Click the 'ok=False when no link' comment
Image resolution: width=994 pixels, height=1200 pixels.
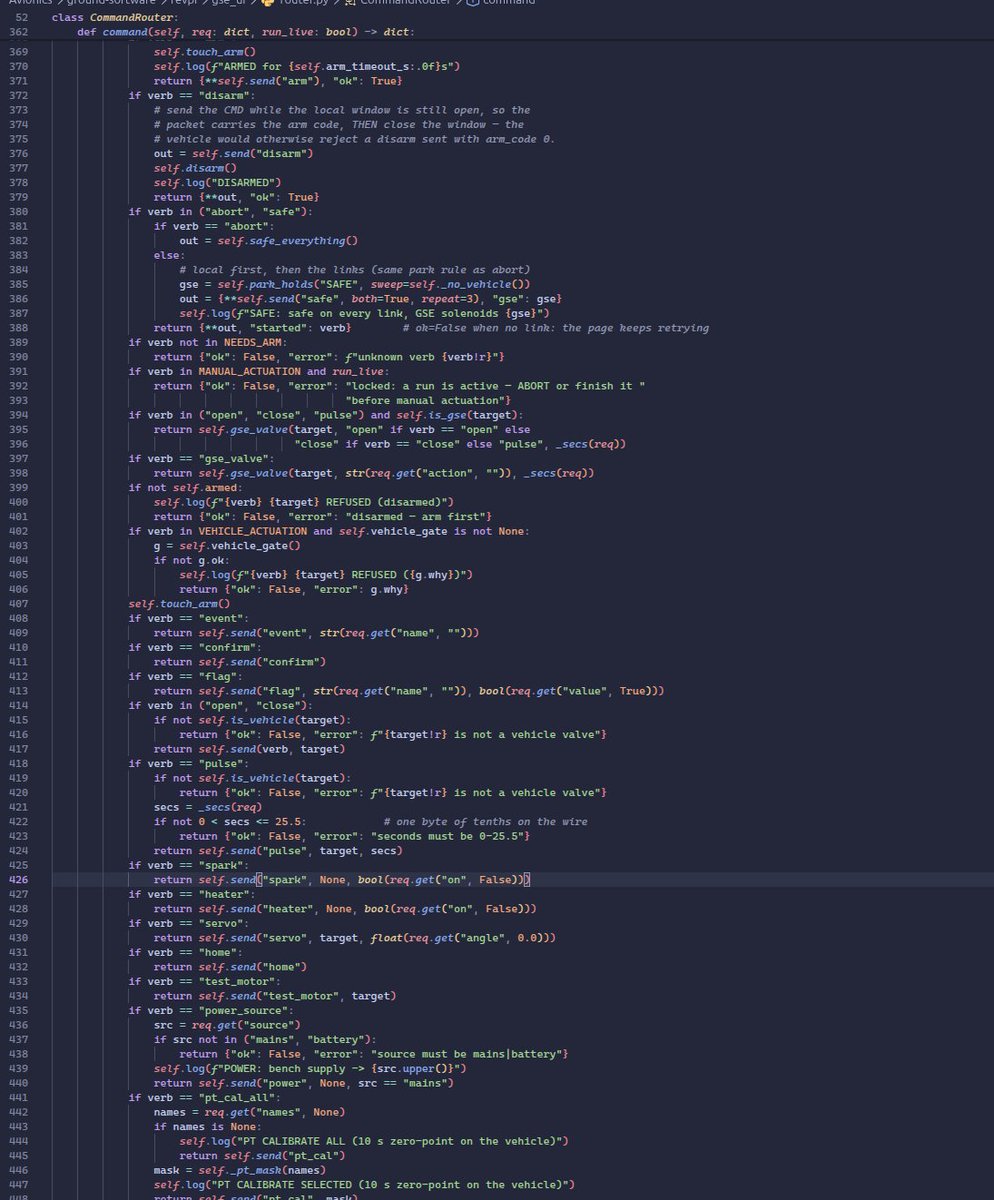coord(556,328)
